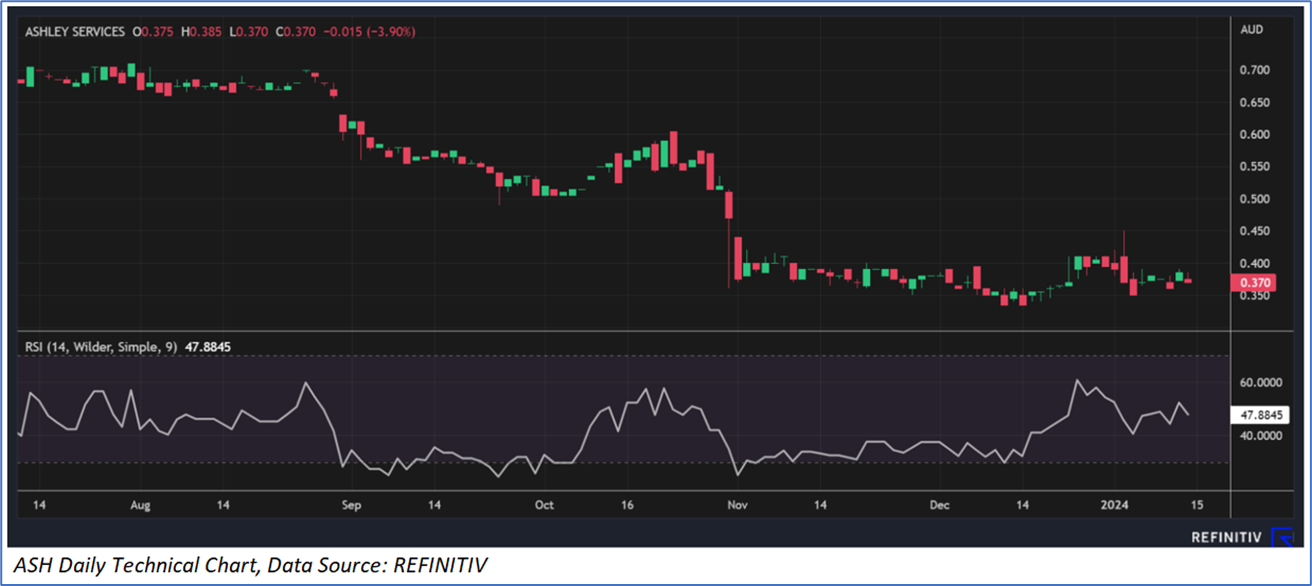
Task: Click the 60.0000 RSI axis label
Action: tap(1260, 383)
